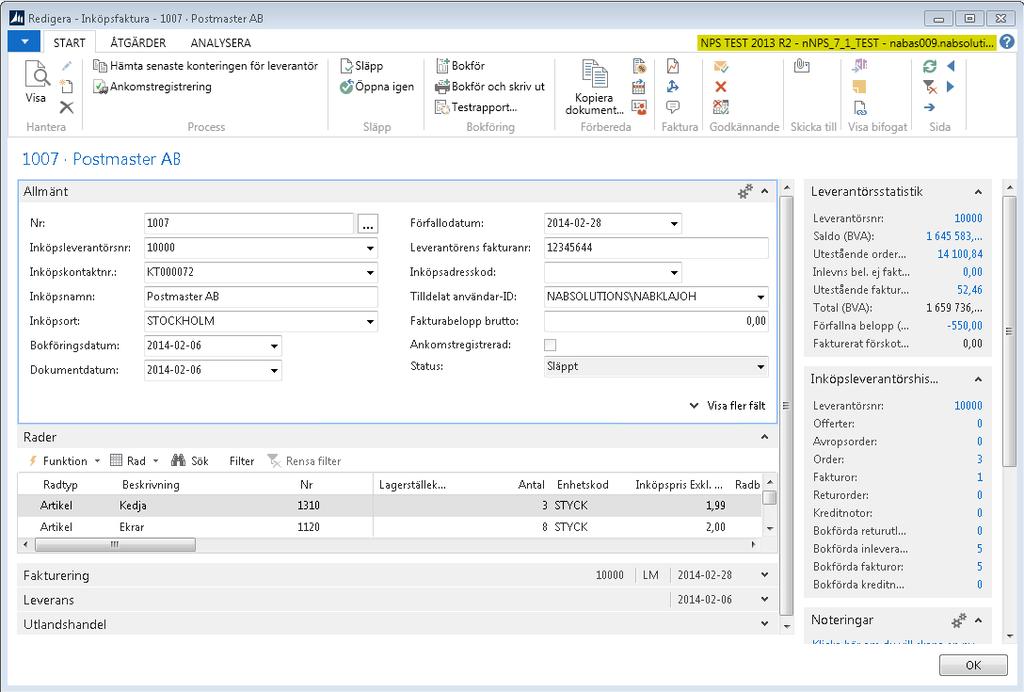Open the Inköpsadresskod dropdown
This screenshot has width=1024, height=692.
674,272
